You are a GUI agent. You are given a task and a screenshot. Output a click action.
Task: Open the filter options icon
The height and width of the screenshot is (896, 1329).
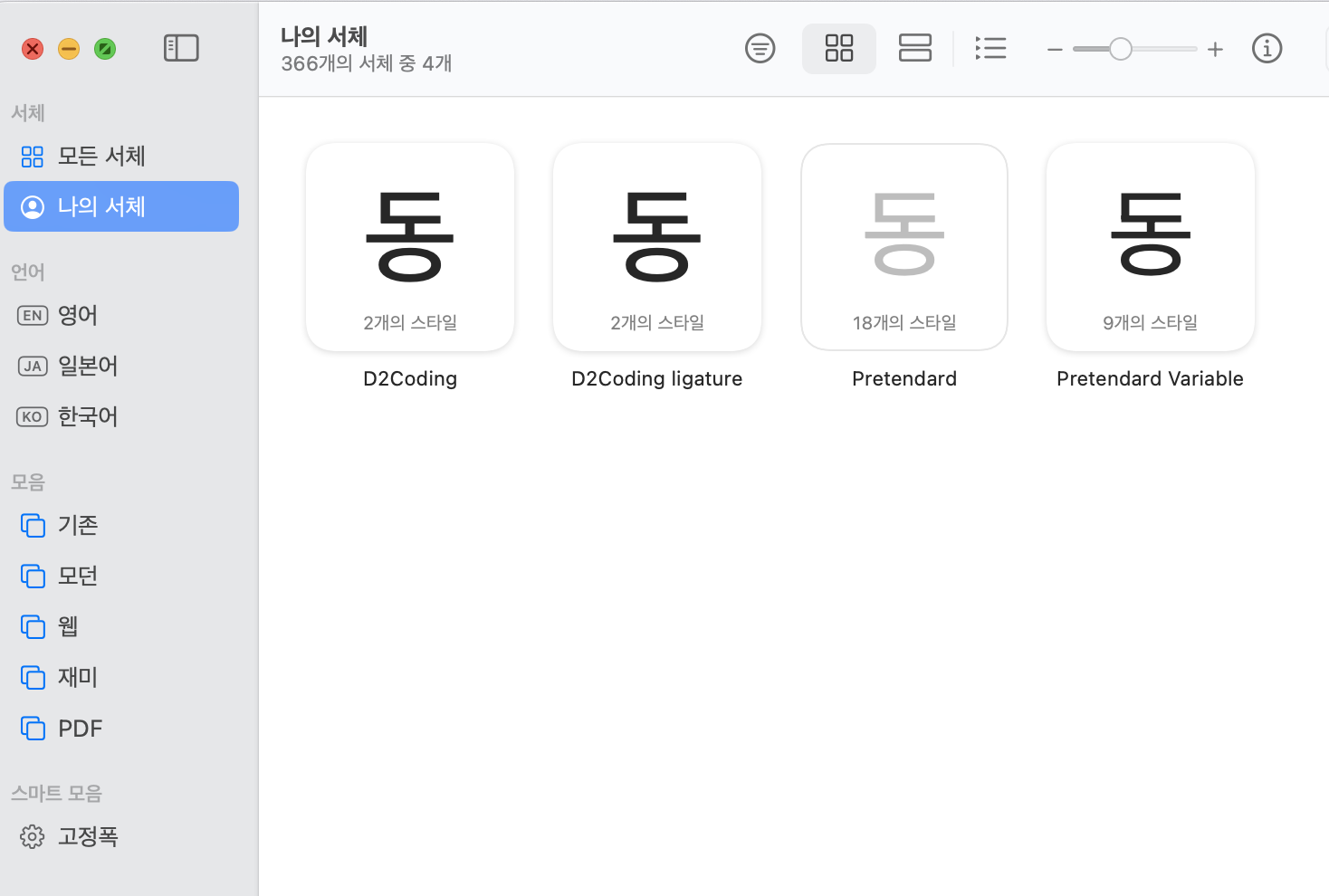(760, 48)
